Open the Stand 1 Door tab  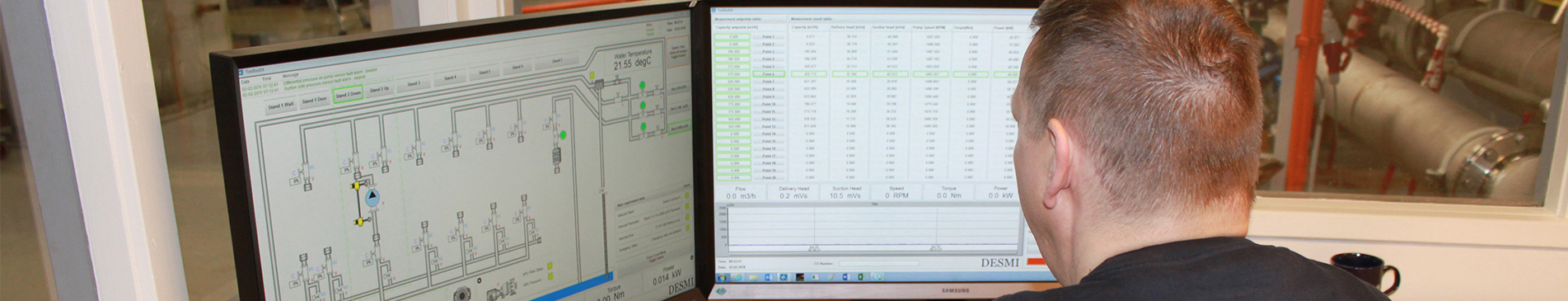tap(314, 100)
